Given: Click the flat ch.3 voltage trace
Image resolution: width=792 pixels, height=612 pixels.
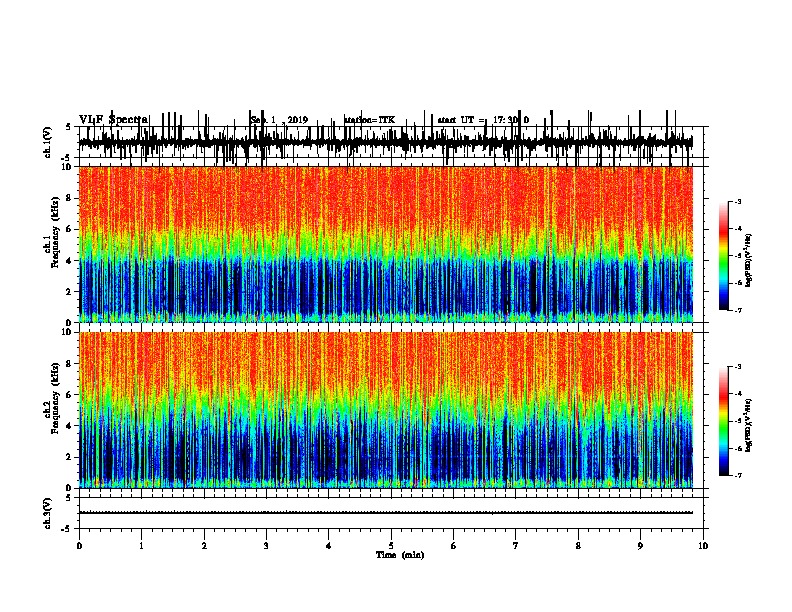Looking at the screenshot, I should pos(386,513).
